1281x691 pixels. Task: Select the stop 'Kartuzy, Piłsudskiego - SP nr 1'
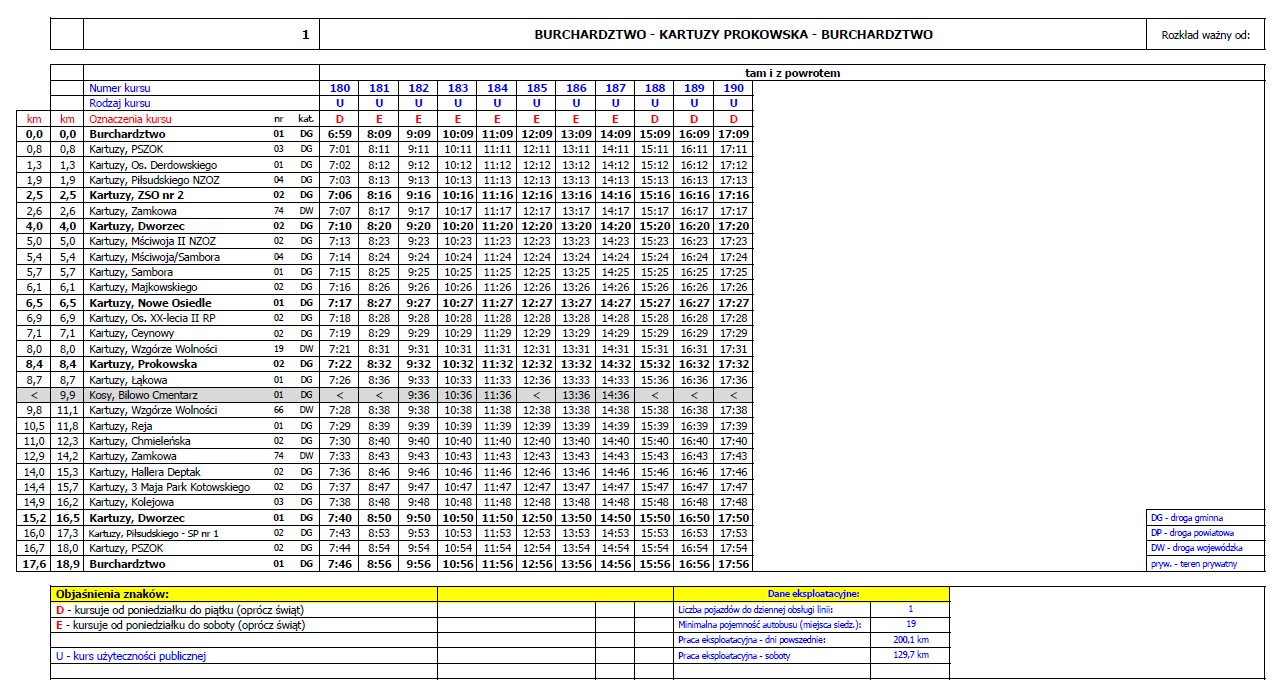click(154, 533)
